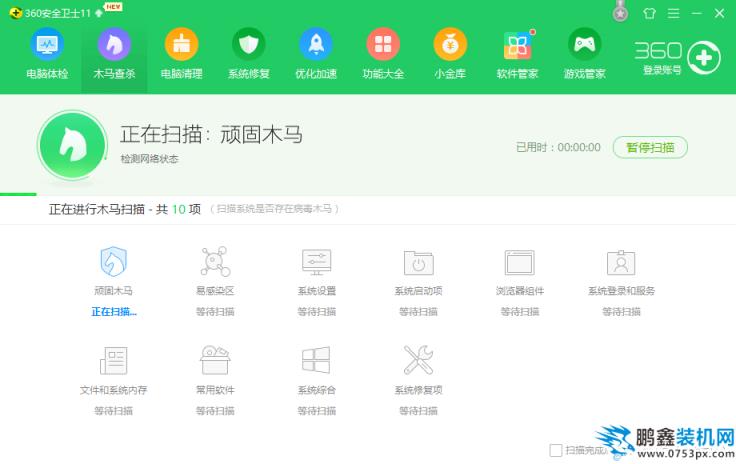Switch to the 木马查杀 tab

pyautogui.click(x=114, y=54)
